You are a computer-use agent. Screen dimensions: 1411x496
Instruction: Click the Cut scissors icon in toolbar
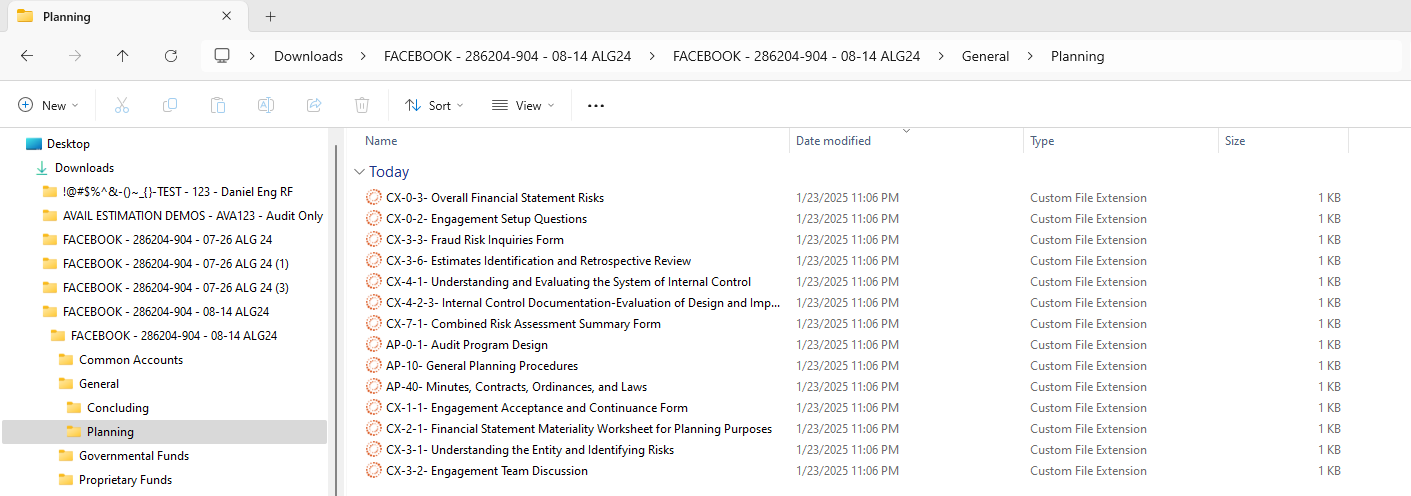[122, 105]
